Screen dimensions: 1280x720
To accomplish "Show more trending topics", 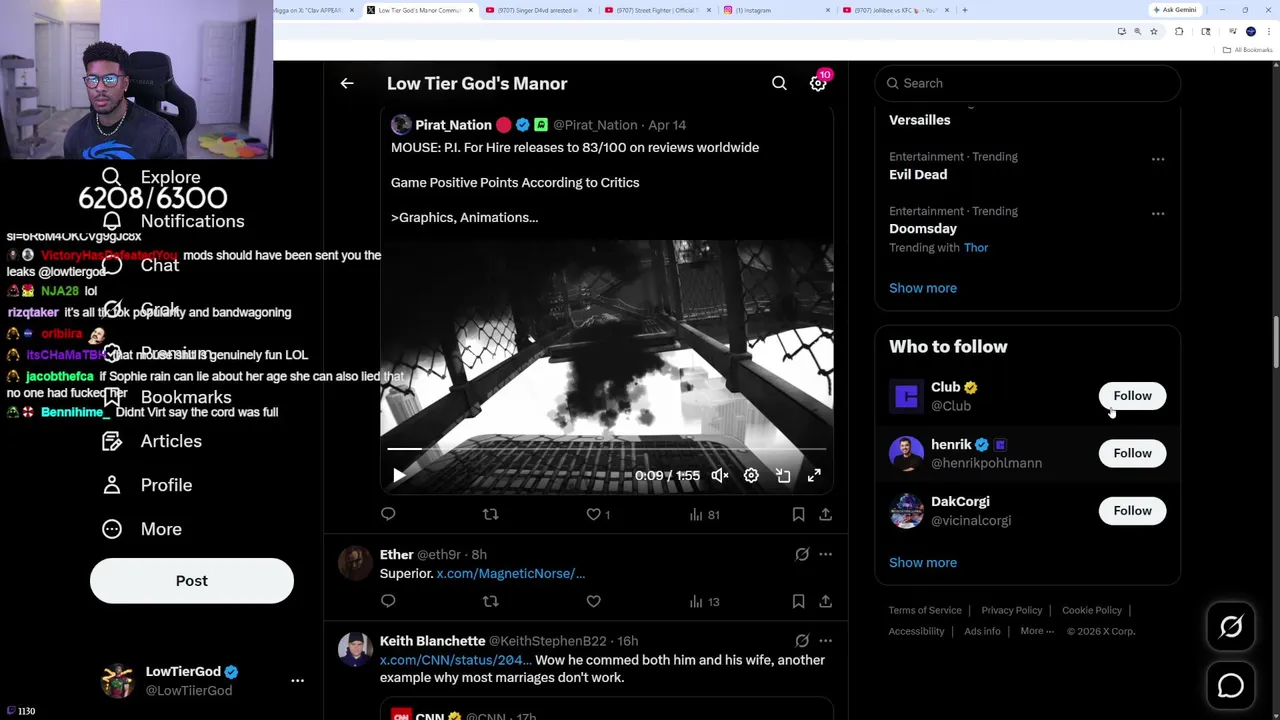I will tap(923, 288).
